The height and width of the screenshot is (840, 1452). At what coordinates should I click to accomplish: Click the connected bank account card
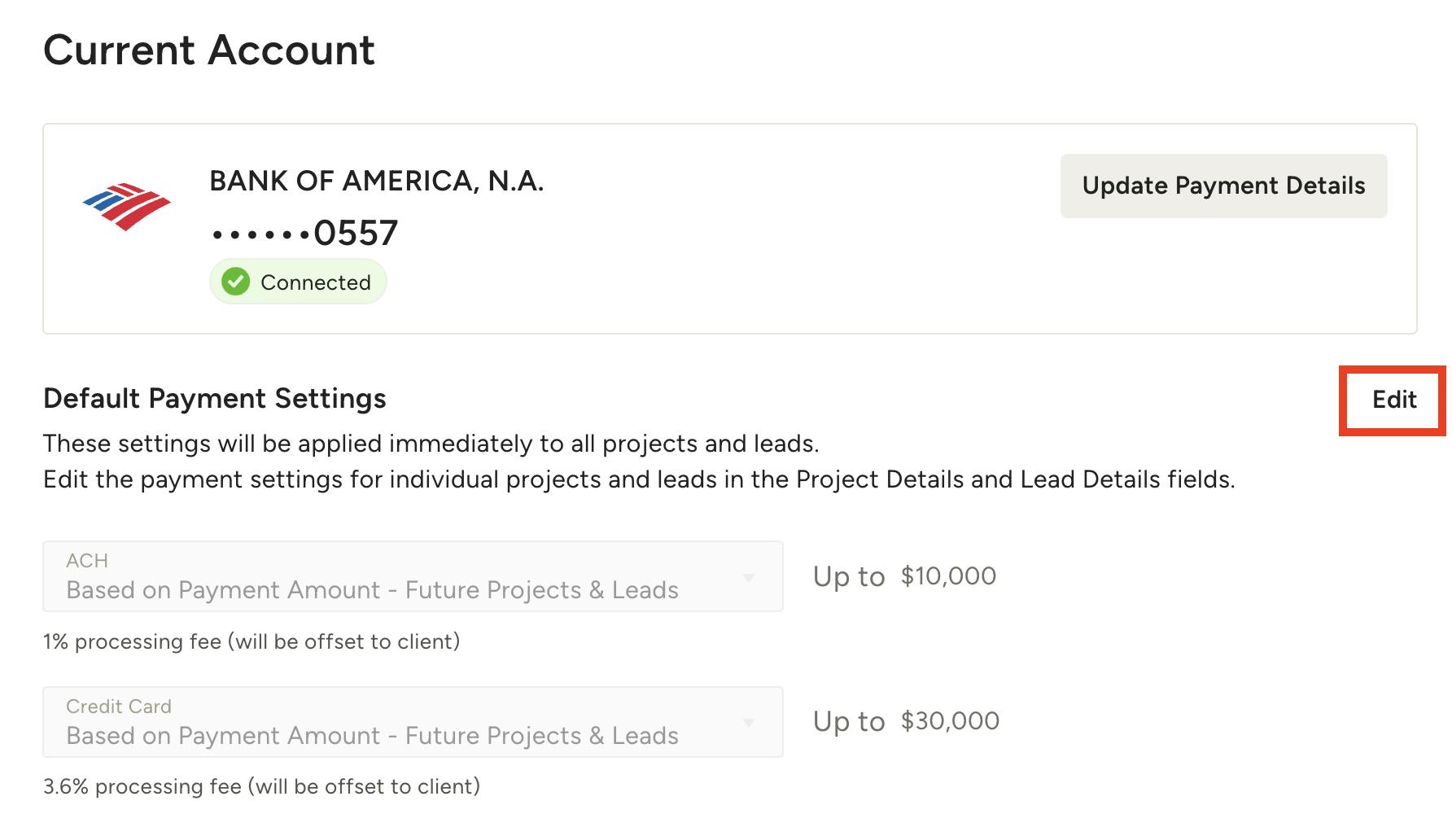[x=726, y=227]
